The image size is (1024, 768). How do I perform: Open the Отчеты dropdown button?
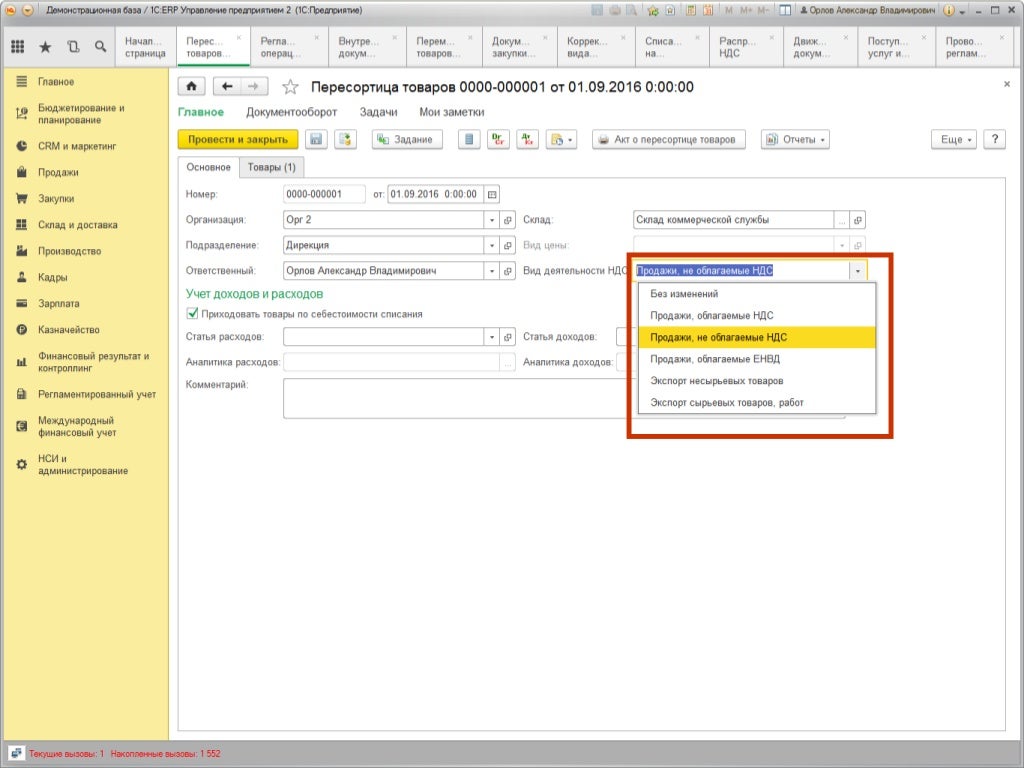[x=795, y=140]
